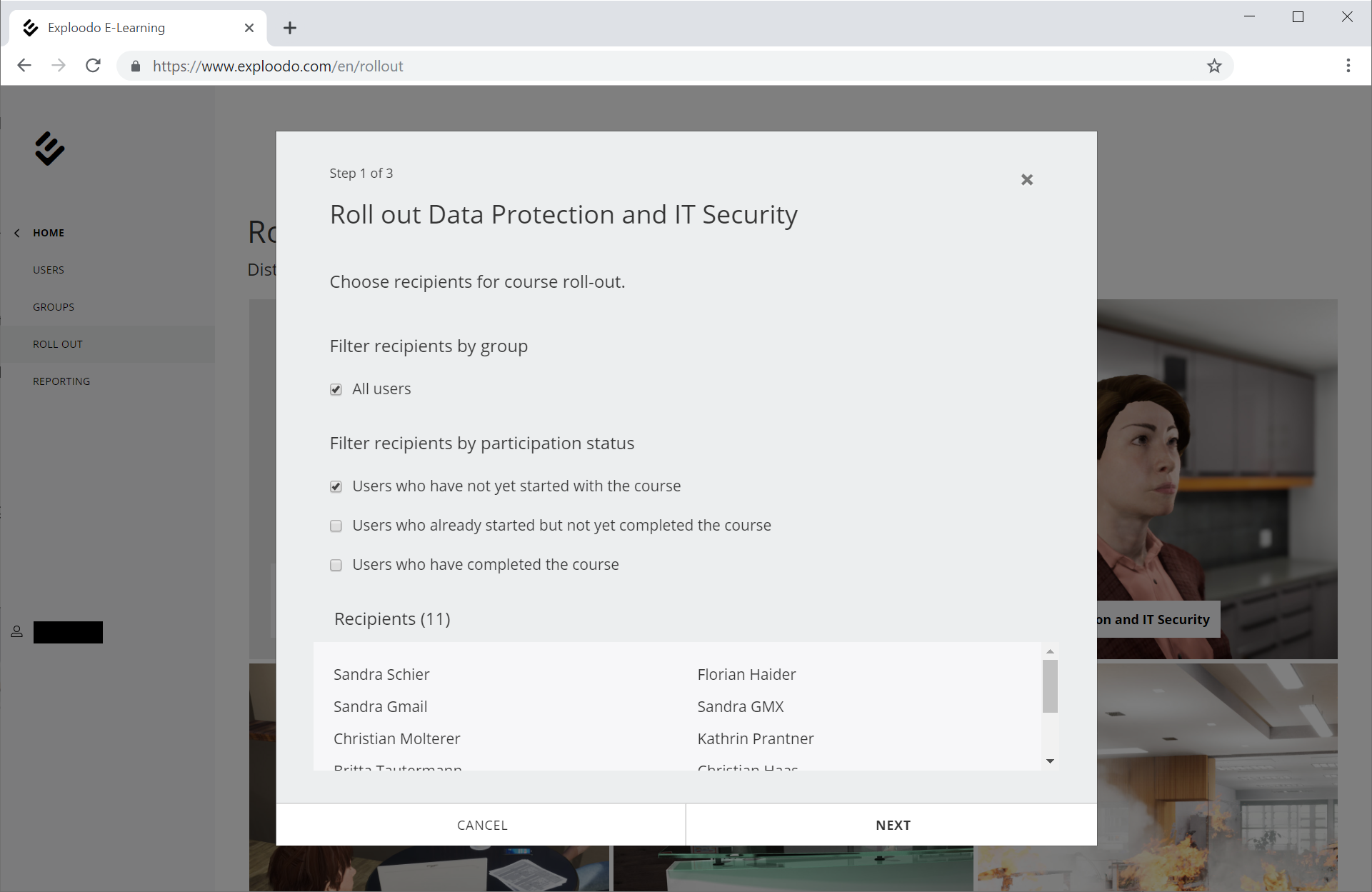1372x892 pixels.
Task: Toggle users who have not yet started
Action: [336, 487]
